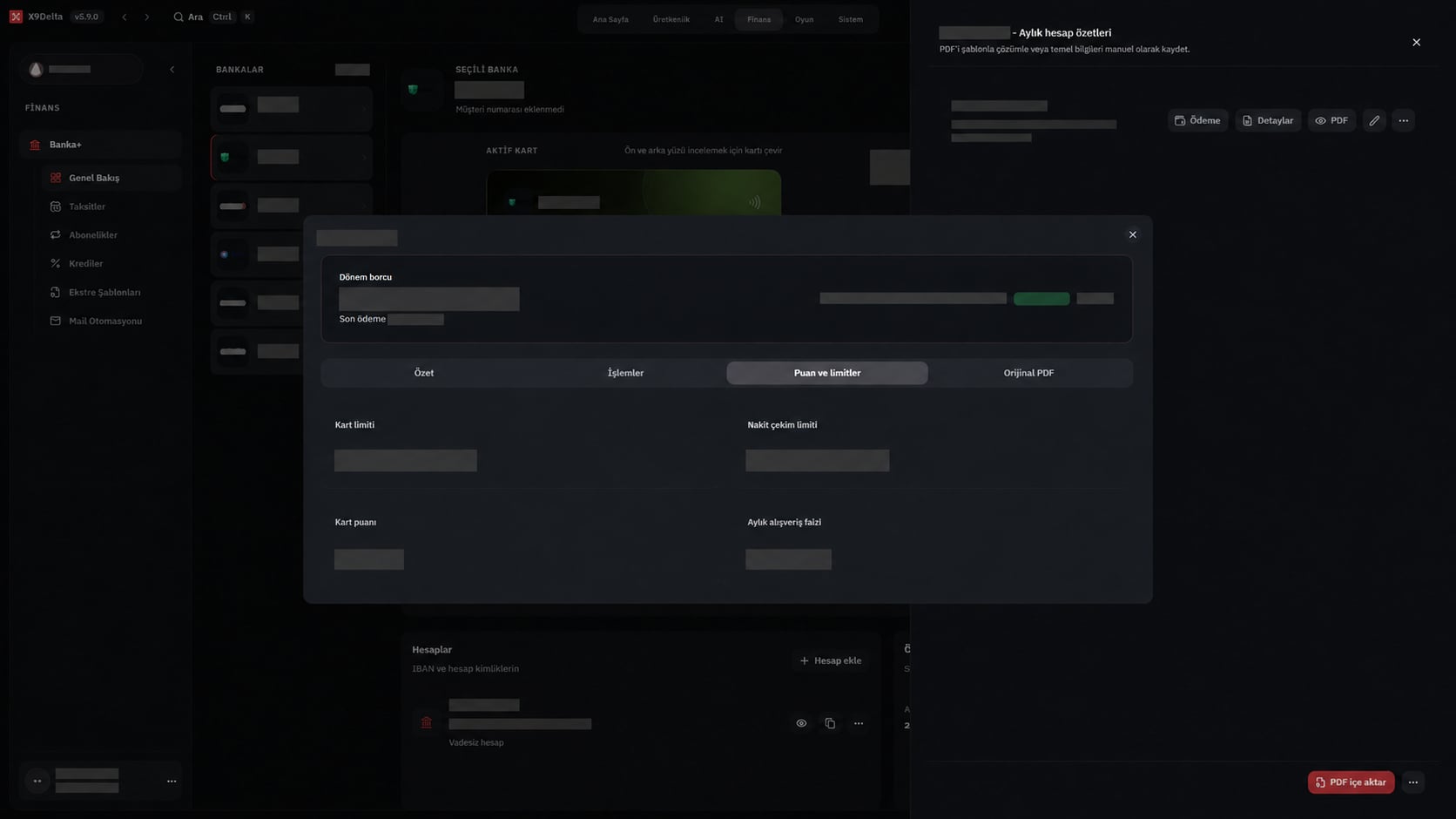This screenshot has height=819, width=1456.
Task: Switch to the Özet tab
Action: [423, 373]
